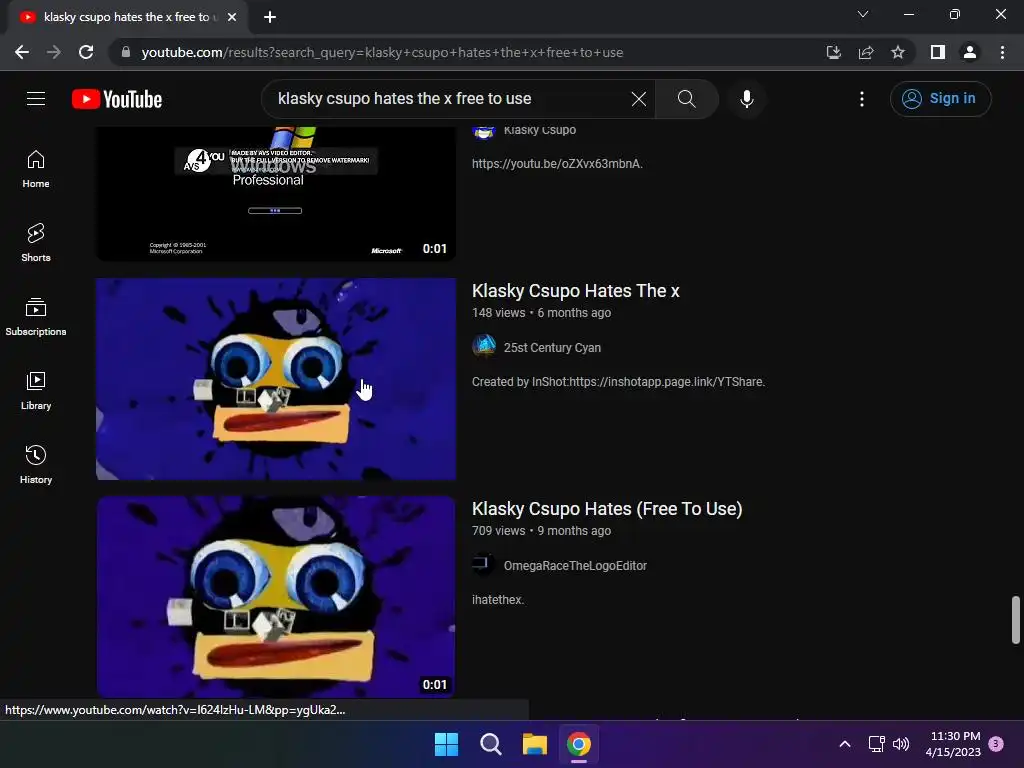Visit the OmegaRaceTheLogoEditor channel

[x=575, y=566]
